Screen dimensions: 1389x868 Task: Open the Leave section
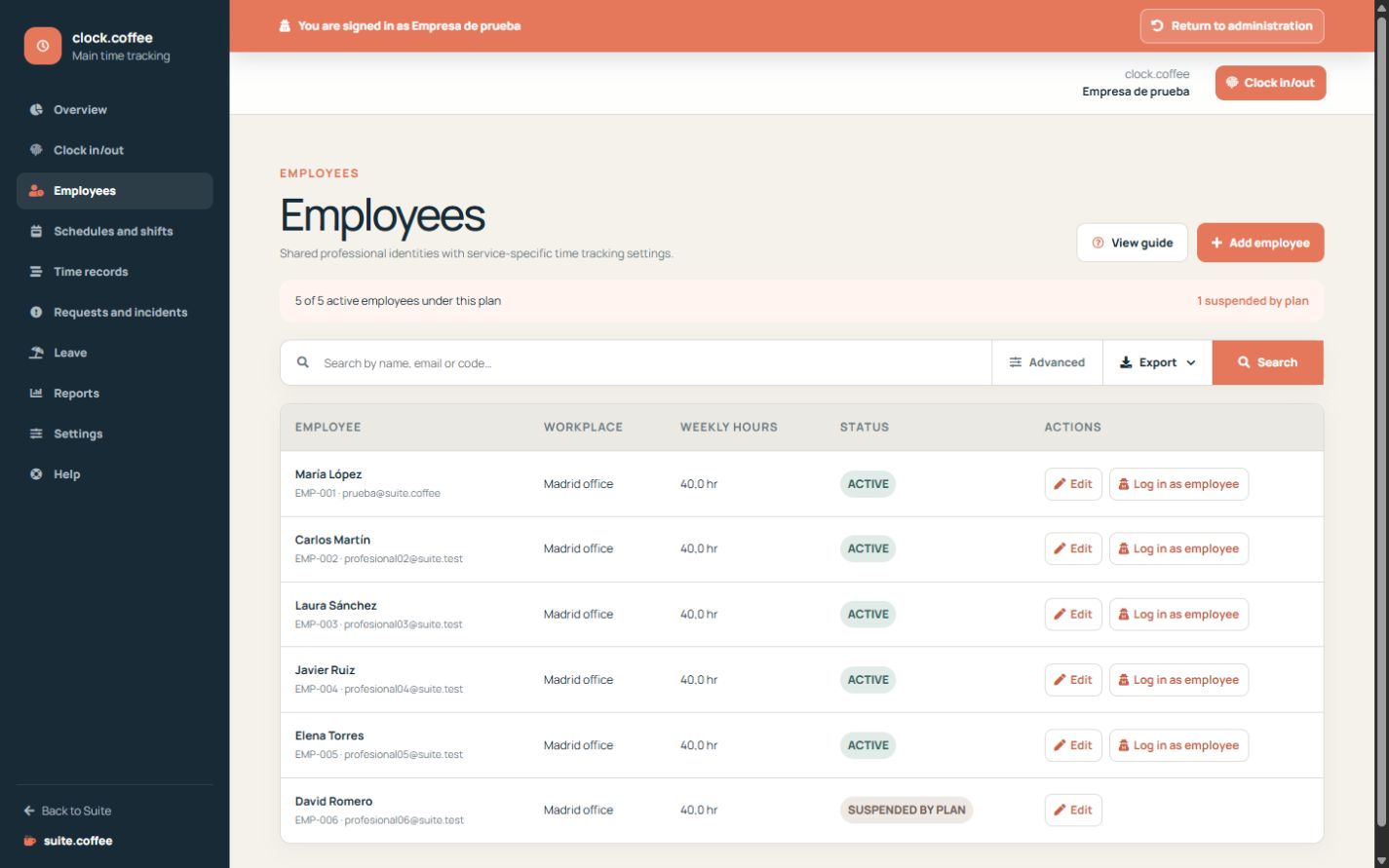pyautogui.click(x=115, y=353)
